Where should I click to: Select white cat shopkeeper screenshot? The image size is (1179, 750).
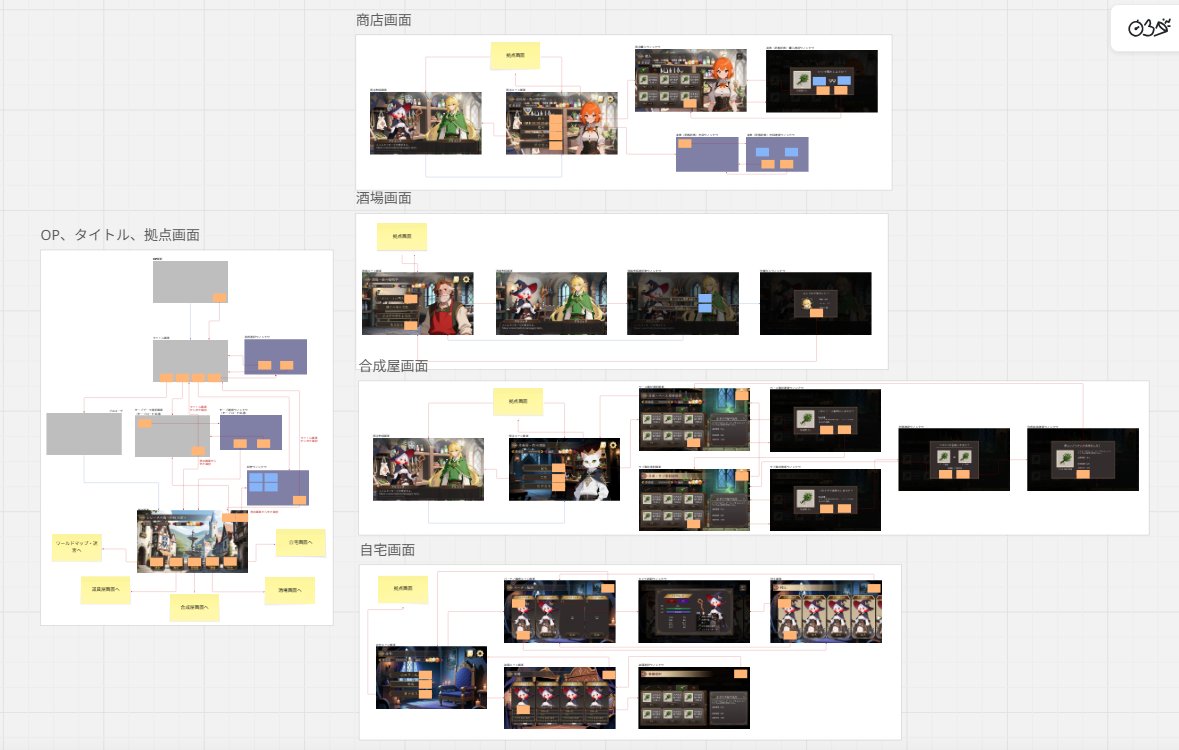pos(565,469)
